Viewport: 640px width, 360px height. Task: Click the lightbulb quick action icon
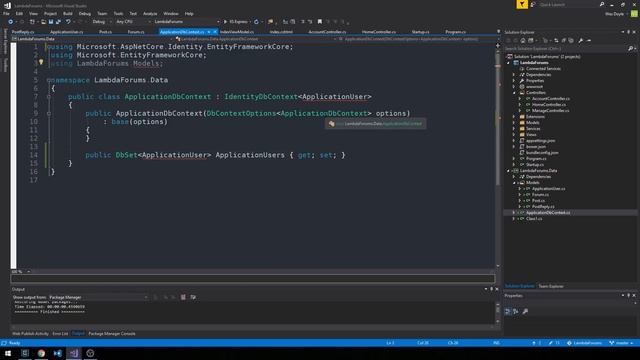click(41, 62)
